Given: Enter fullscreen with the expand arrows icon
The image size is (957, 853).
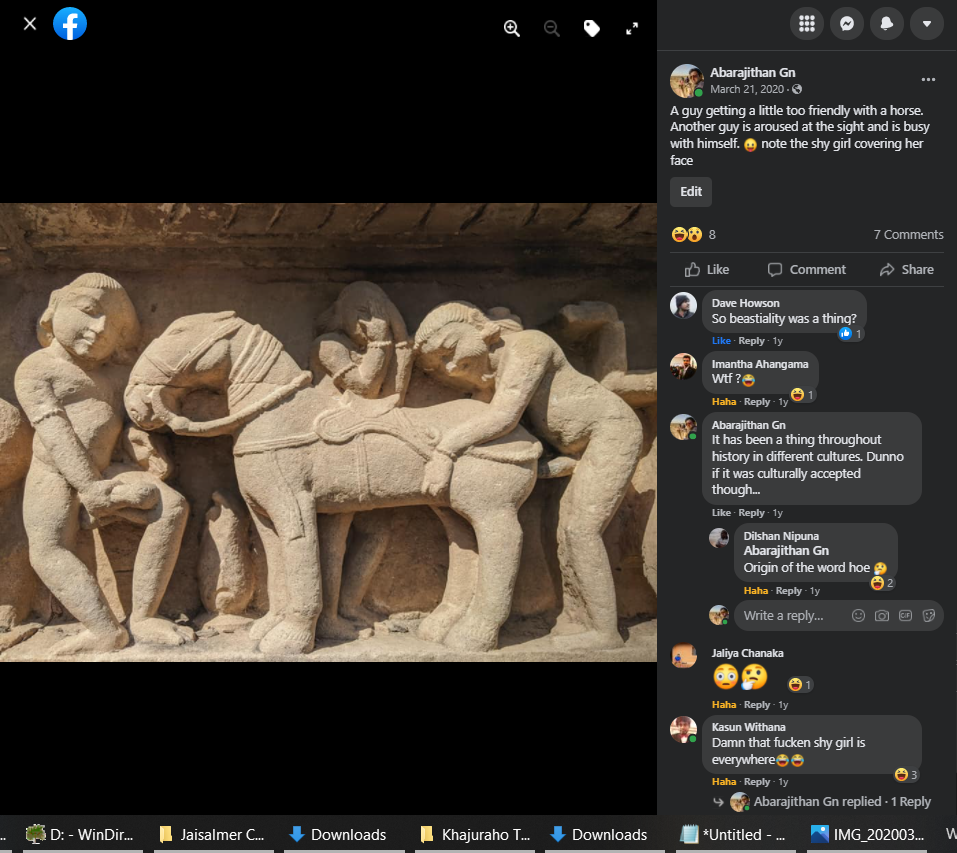Looking at the screenshot, I should (x=632, y=29).
